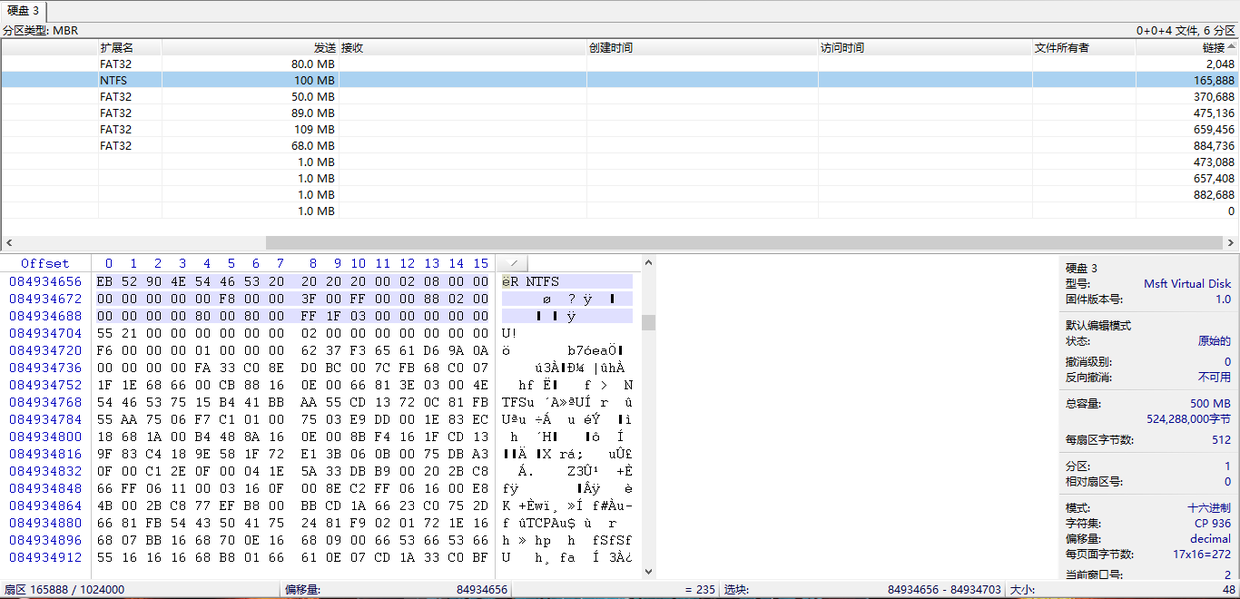Toggle the decimal offset setting in the info panel
Screen dimensions: 1240x599
point(1210,539)
